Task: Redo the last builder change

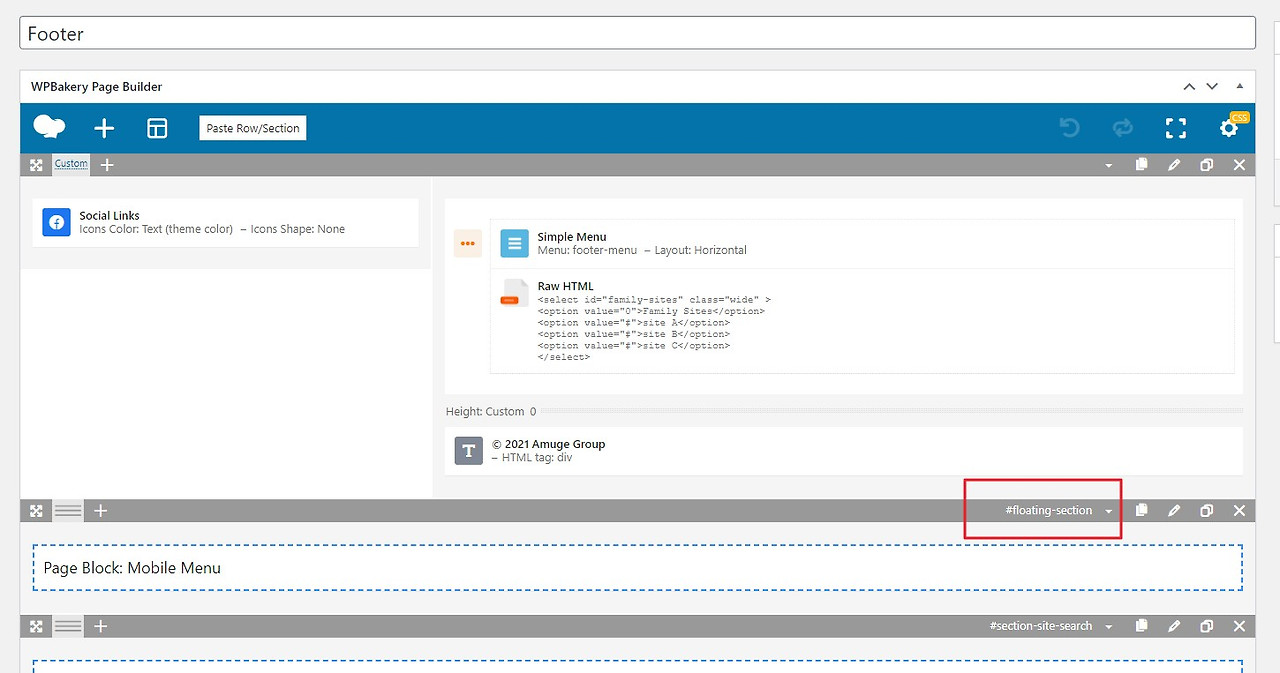Action: click(1122, 128)
